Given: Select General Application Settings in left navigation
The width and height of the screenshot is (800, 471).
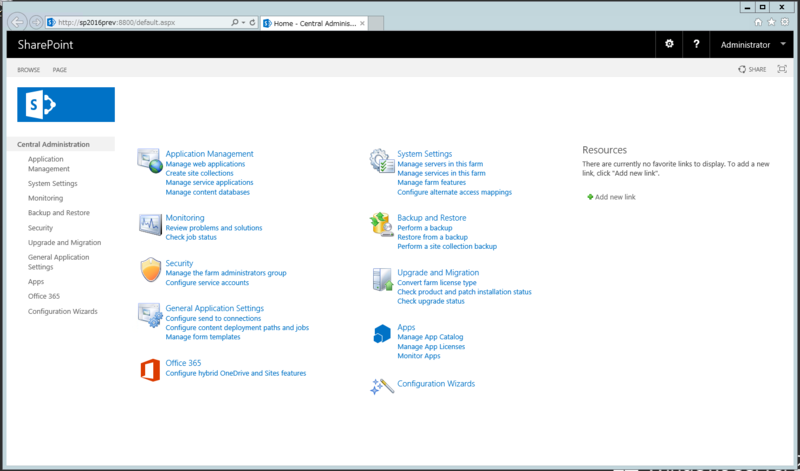Looking at the screenshot, I should click(x=58, y=262).
